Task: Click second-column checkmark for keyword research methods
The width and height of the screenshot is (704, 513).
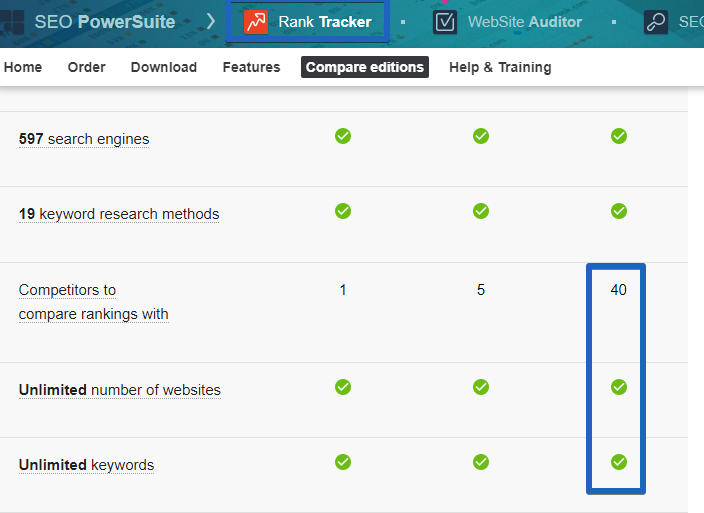Action: [481, 211]
